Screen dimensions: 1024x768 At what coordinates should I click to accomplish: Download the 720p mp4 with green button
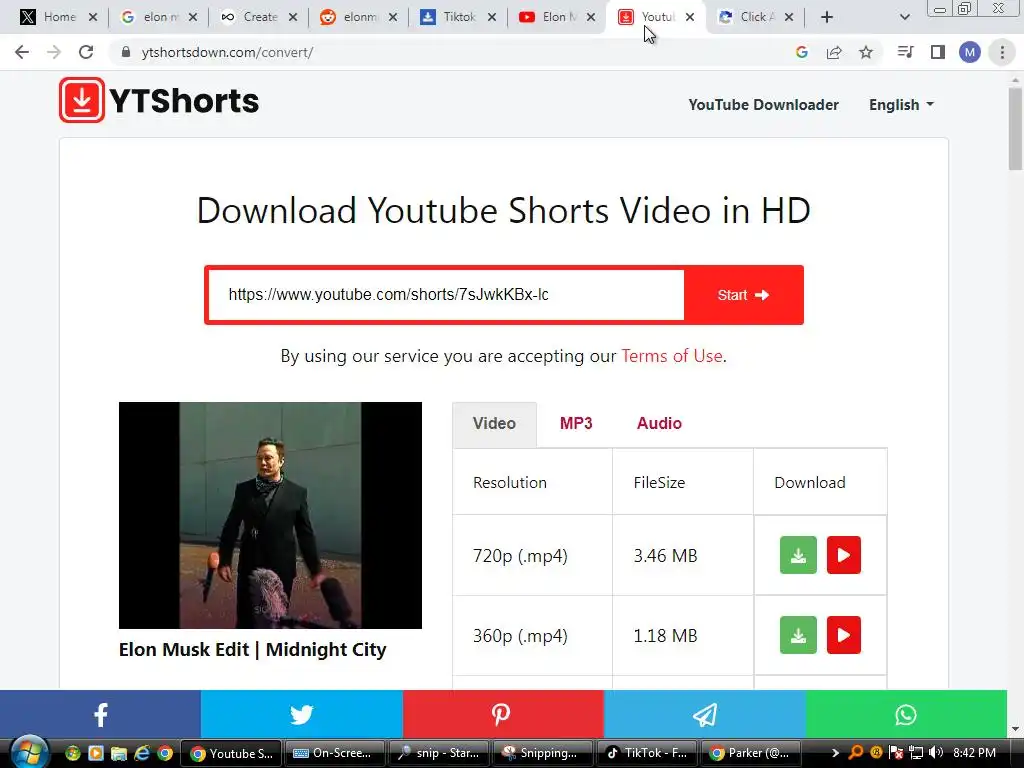pos(798,555)
